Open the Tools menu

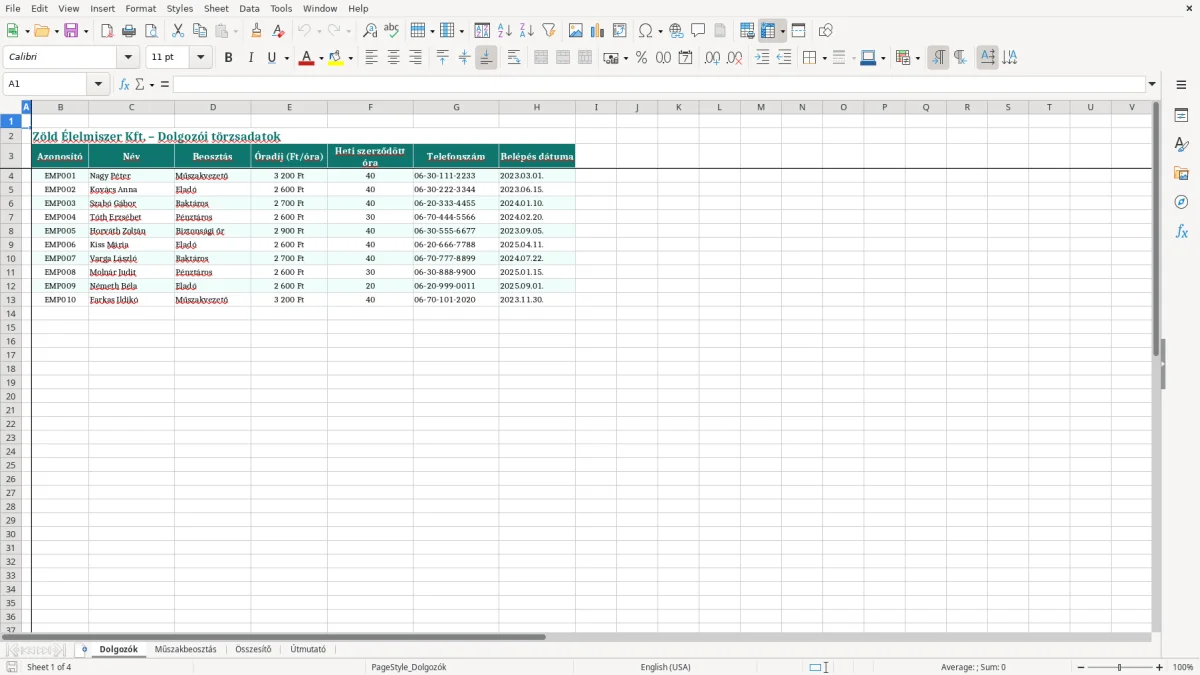coord(281,8)
